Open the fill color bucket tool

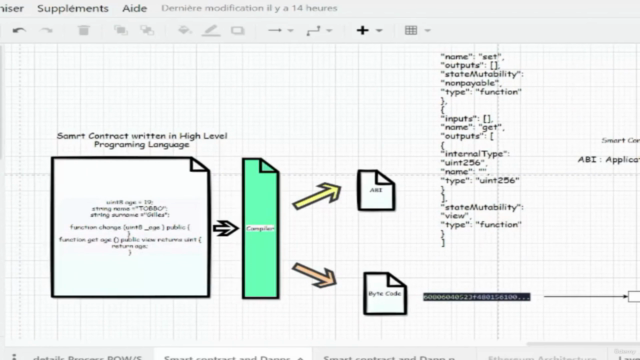184,30
